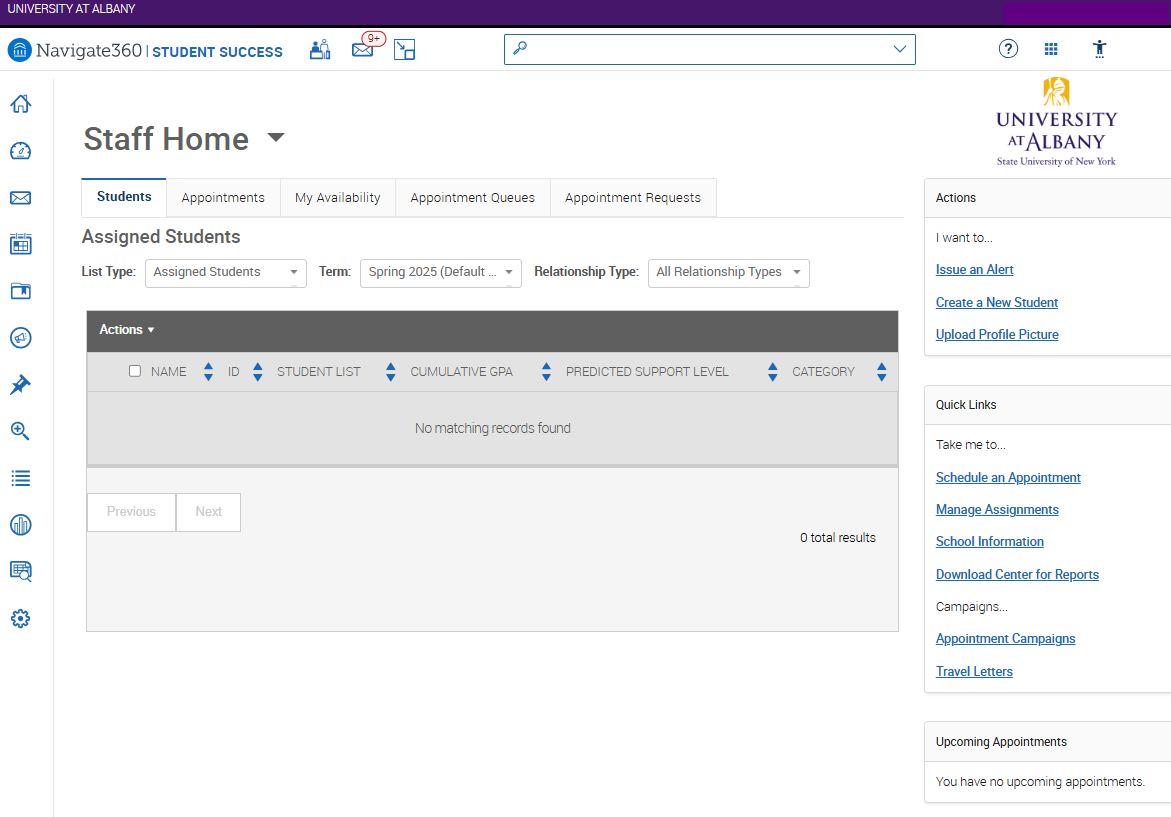Click the Issue an Alert link
The height and width of the screenshot is (817, 1171).
(974, 270)
